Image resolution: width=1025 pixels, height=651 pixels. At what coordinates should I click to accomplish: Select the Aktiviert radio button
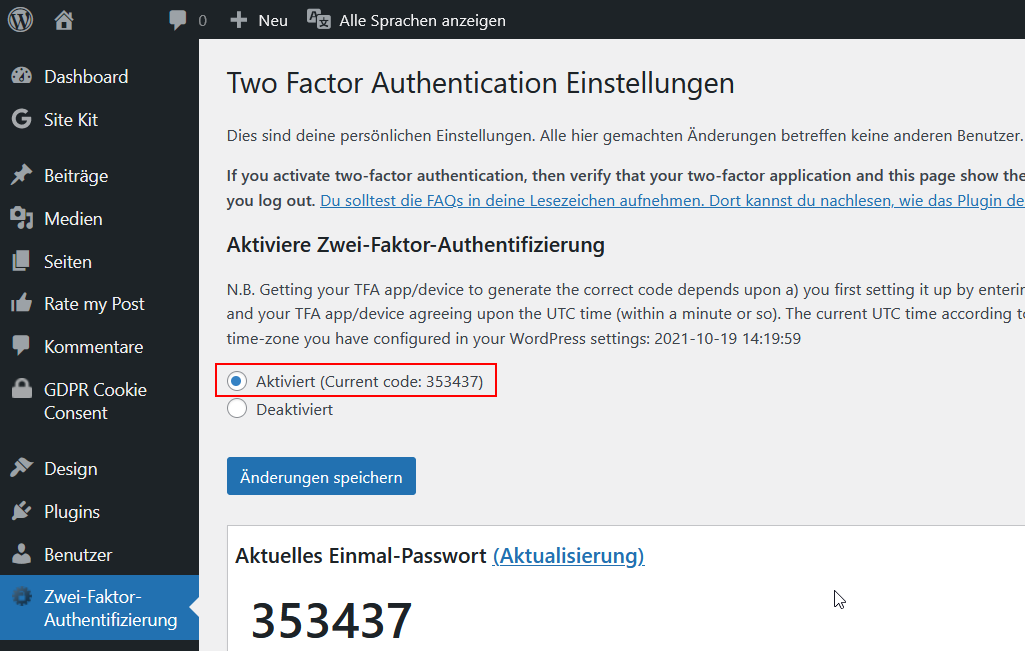[236, 380]
